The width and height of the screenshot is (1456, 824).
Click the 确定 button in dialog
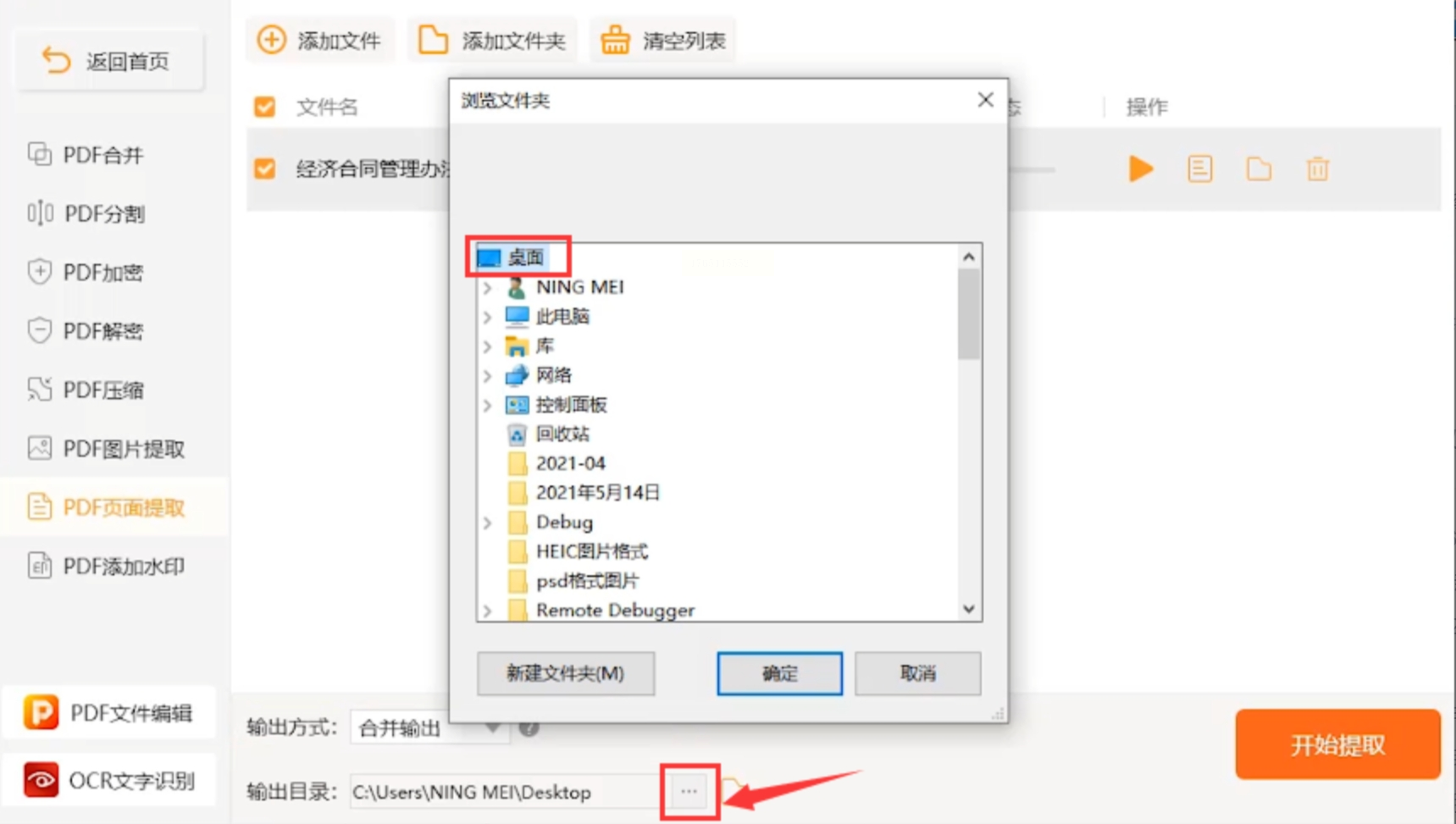(779, 673)
